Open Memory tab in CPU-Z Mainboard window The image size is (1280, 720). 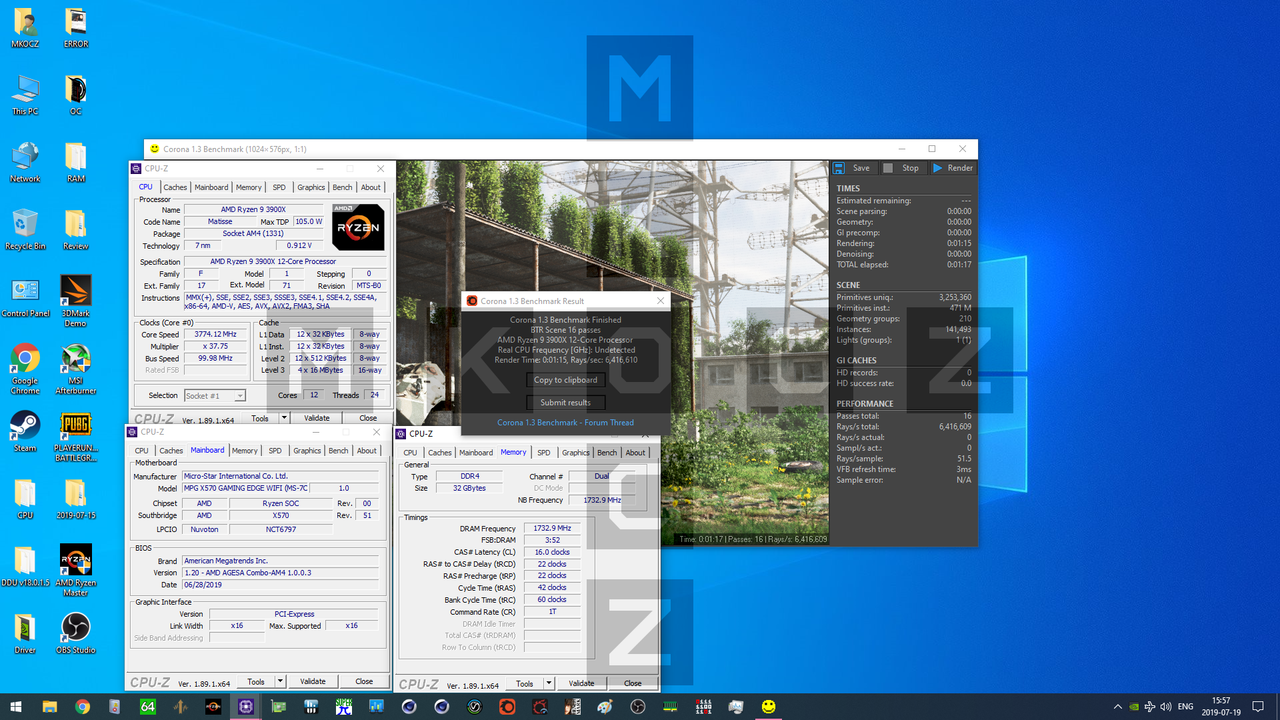[x=244, y=450]
